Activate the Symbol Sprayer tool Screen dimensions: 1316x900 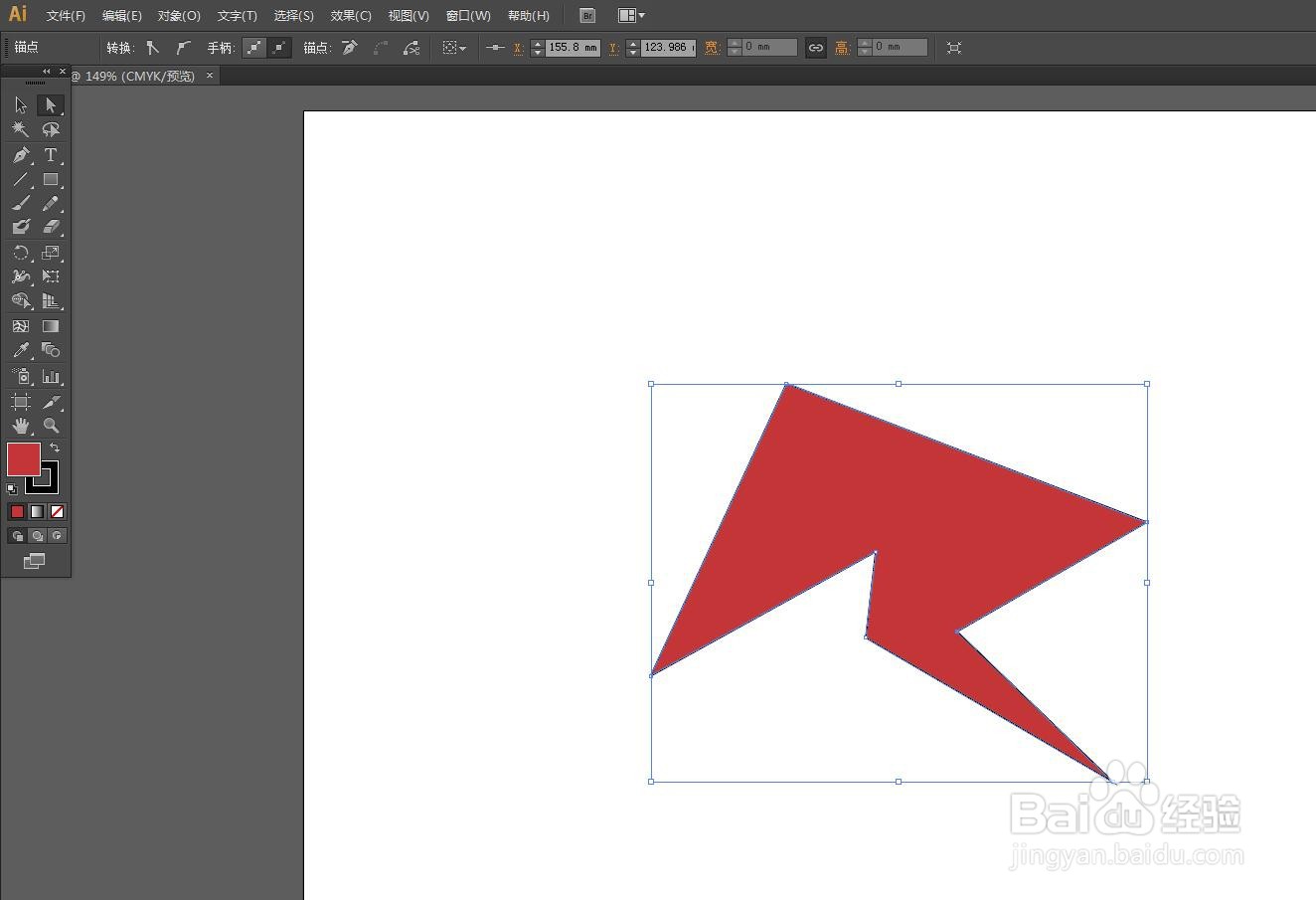point(21,376)
